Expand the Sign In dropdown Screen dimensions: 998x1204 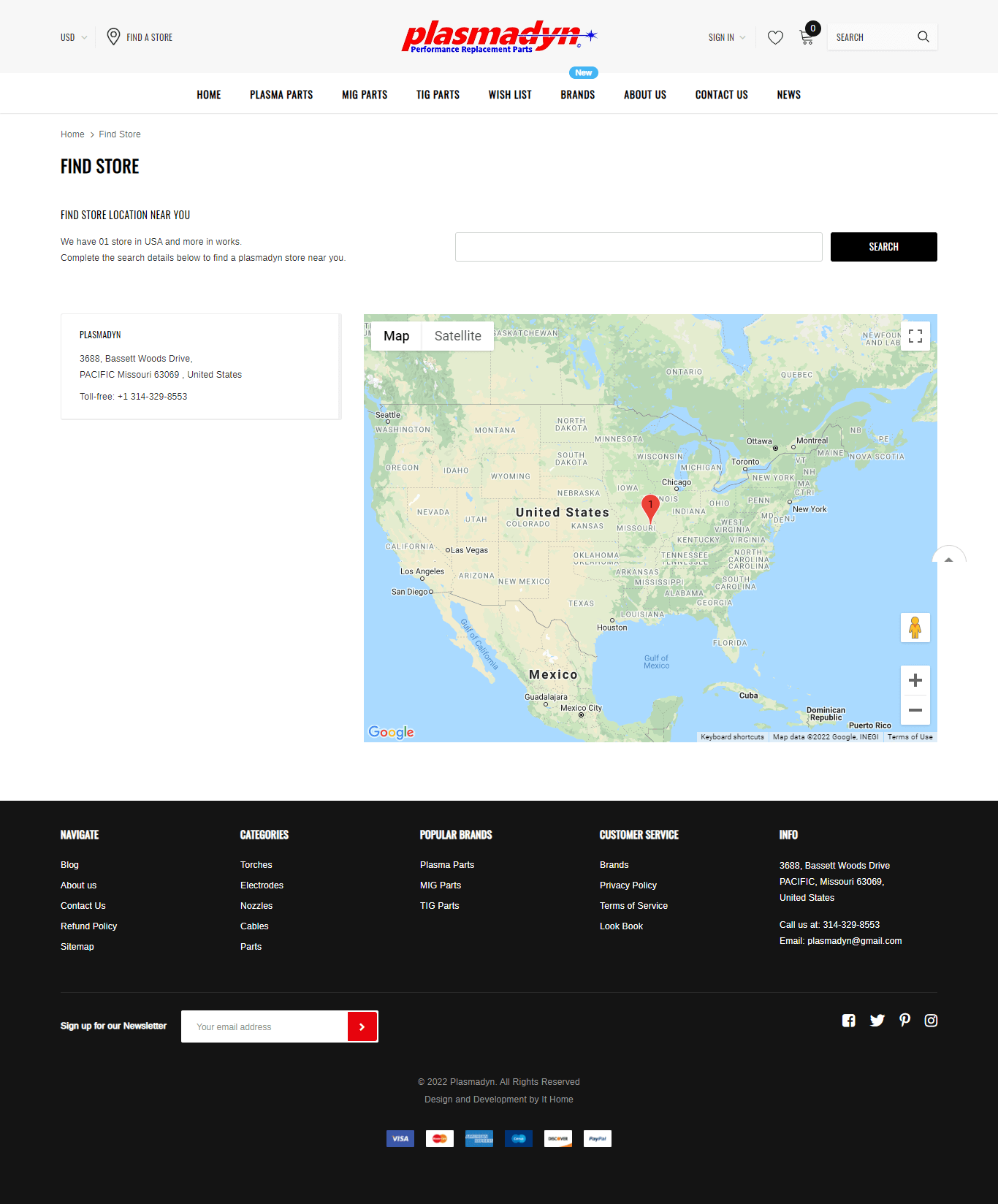pyautogui.click(x=727, y=37)
